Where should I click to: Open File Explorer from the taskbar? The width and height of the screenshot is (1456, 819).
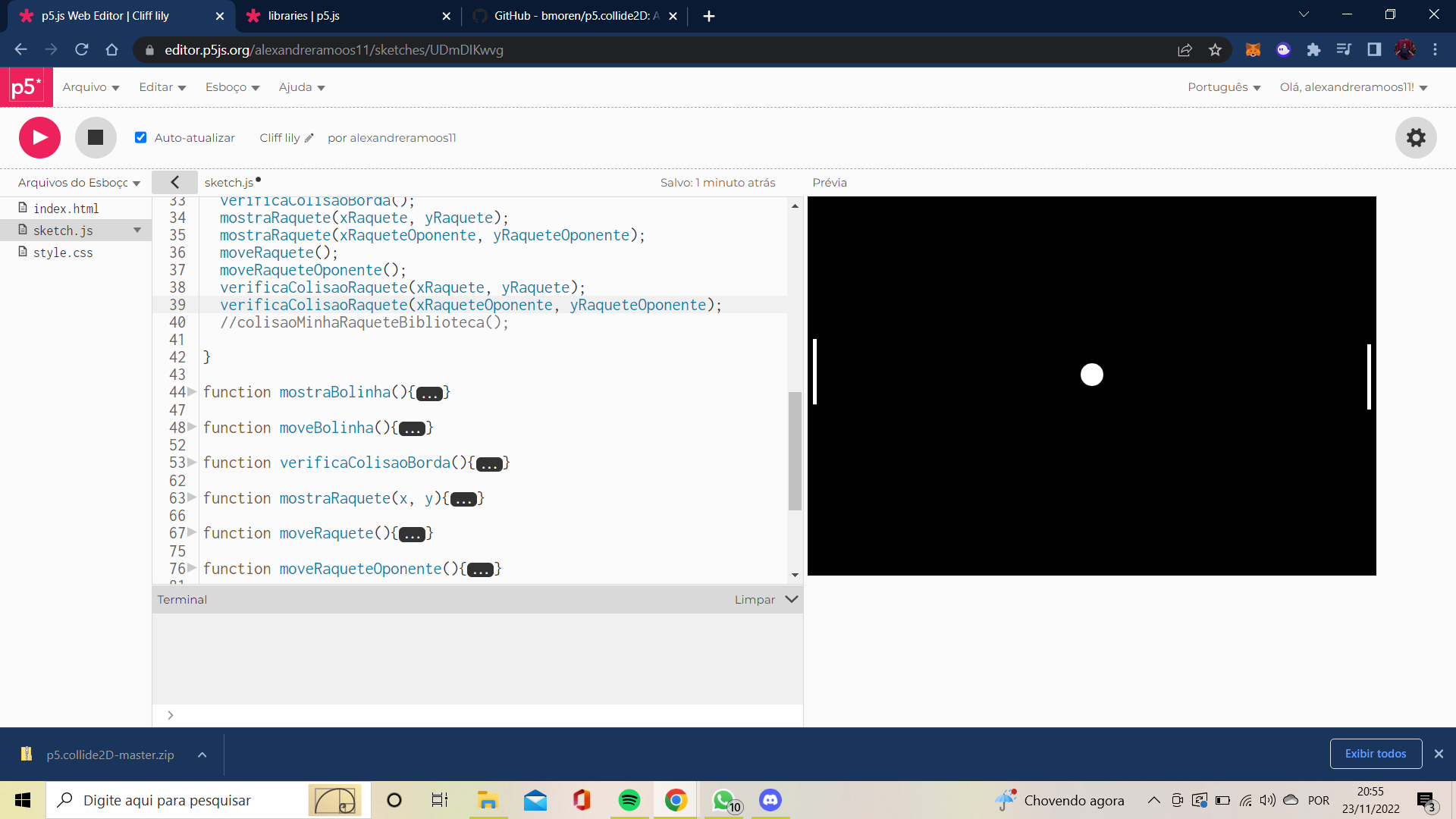488,800
